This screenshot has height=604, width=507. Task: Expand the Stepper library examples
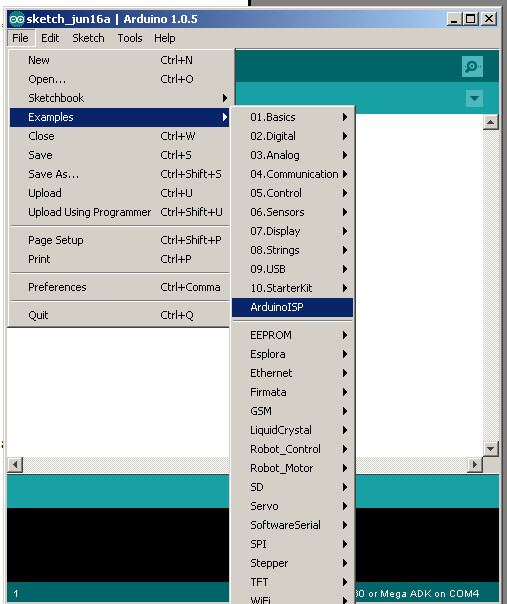pos(292,563)
